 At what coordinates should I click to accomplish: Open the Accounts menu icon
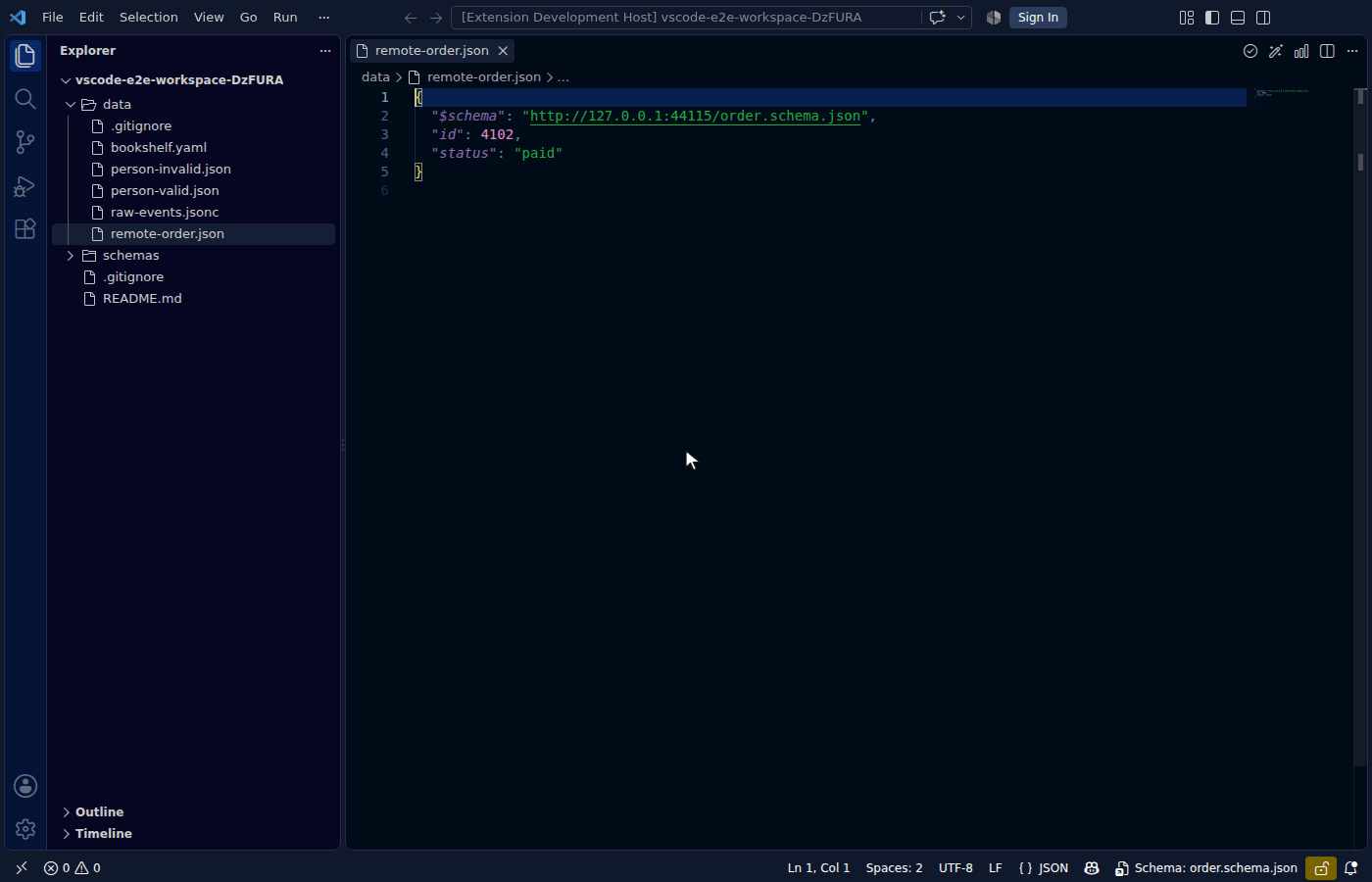tap(25, 786)
